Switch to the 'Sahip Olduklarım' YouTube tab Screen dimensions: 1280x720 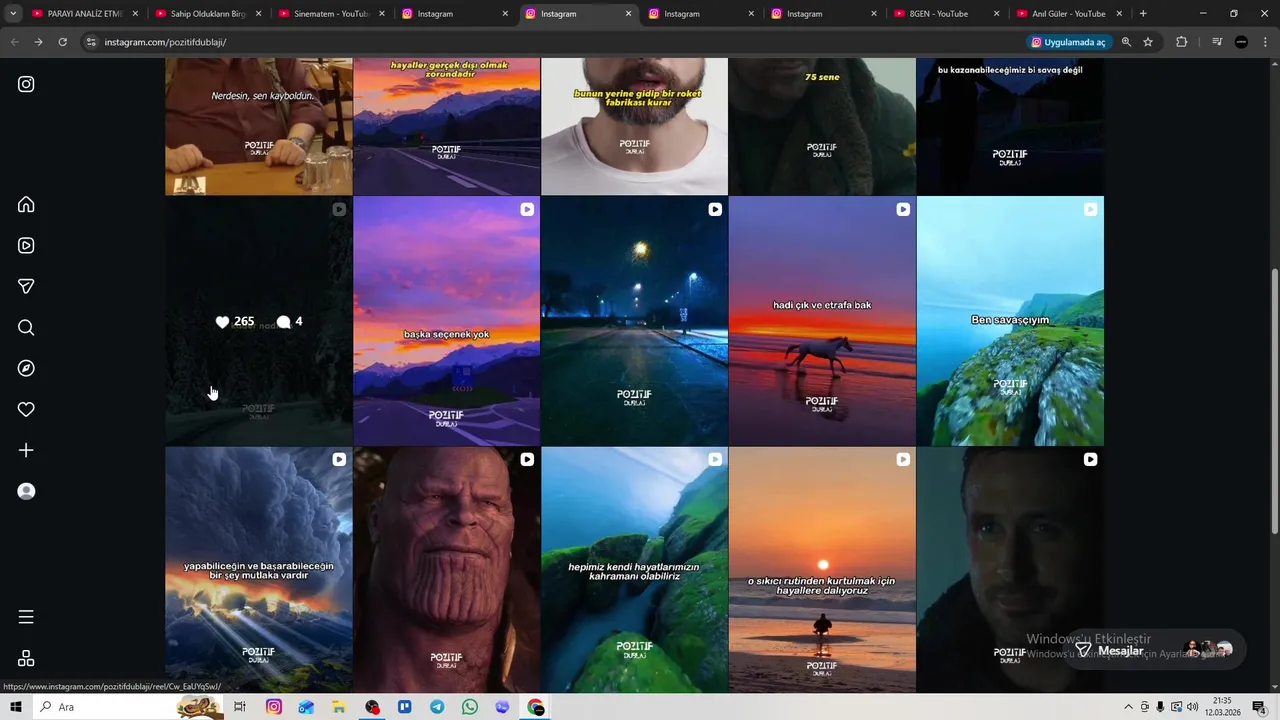pos(208,14)
